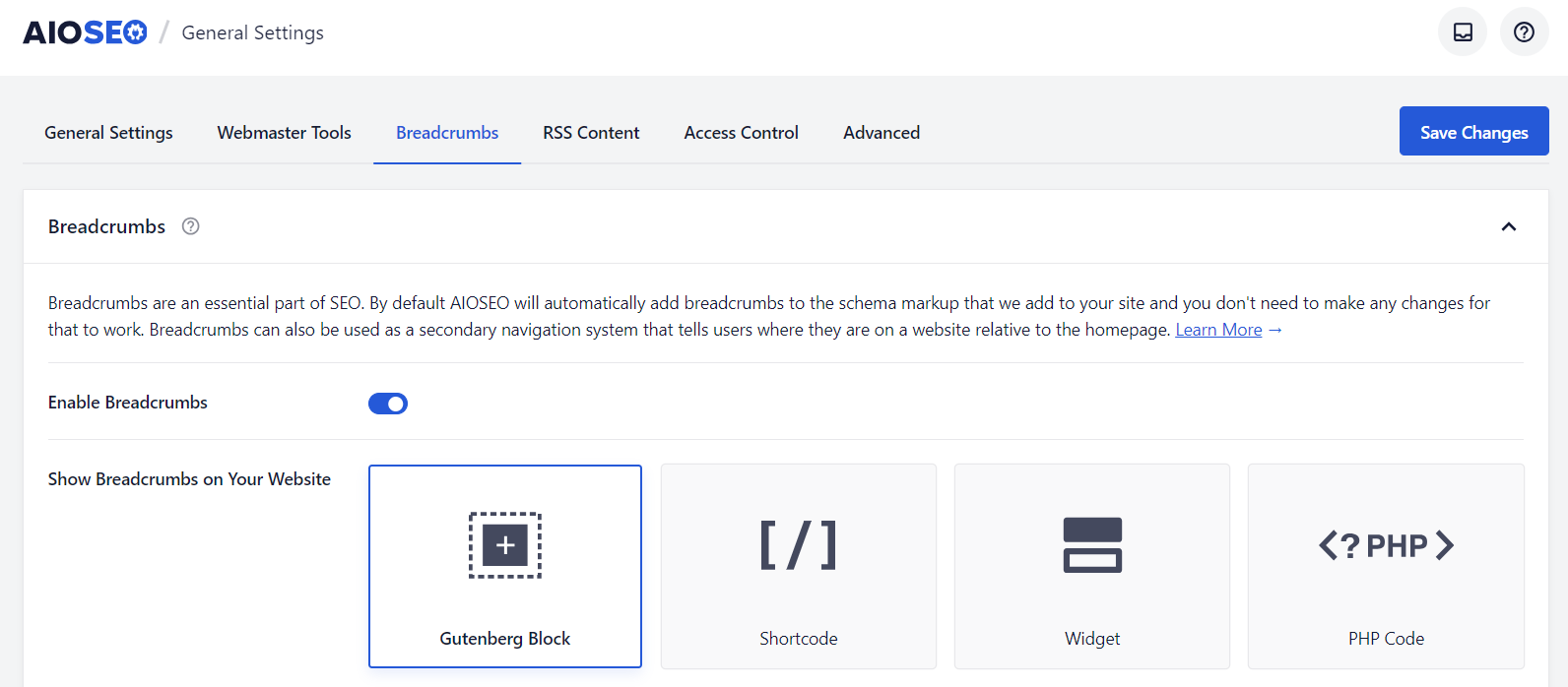Follow the Learn More link
Screen dimensions: 1568x687
[x=1218, y=330]
